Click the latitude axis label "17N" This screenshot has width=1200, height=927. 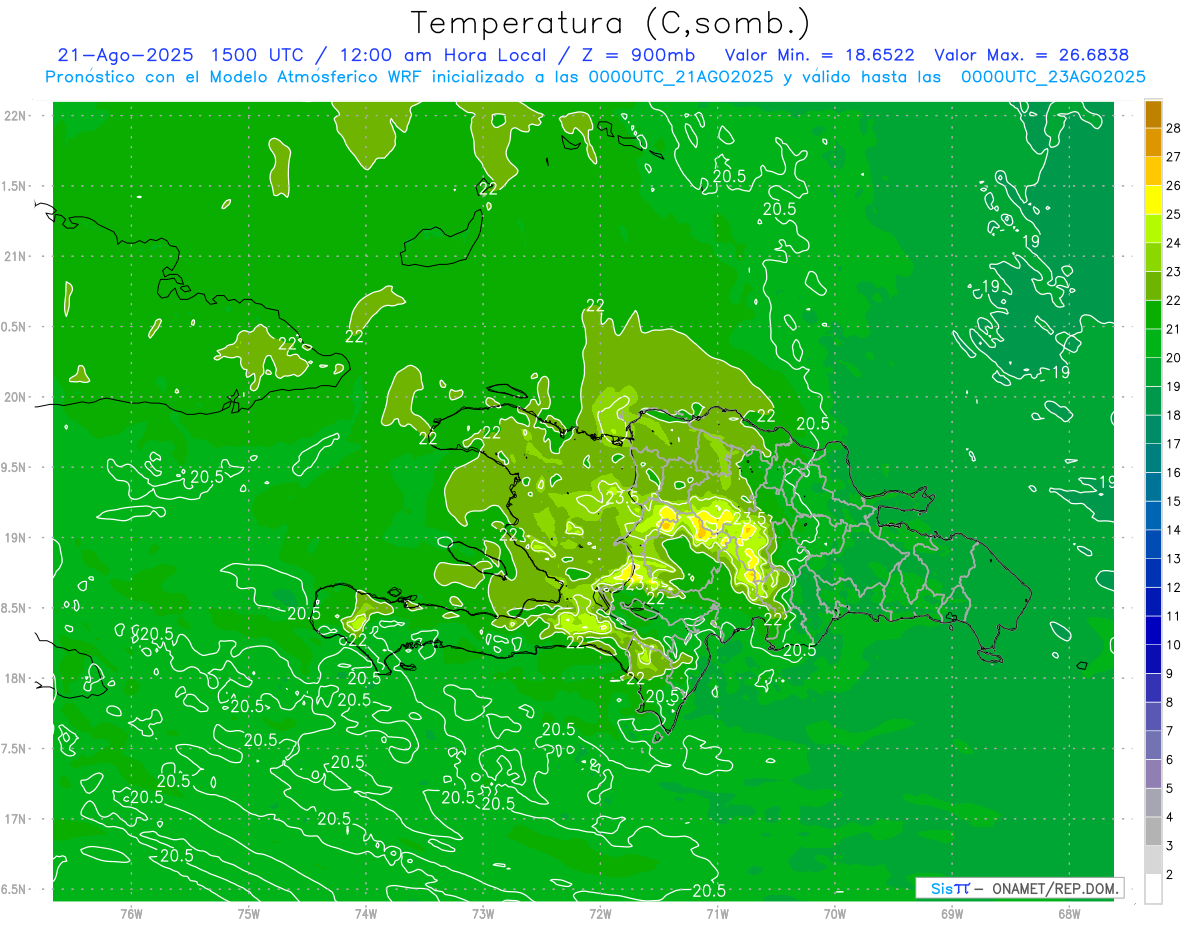[15, 819]
